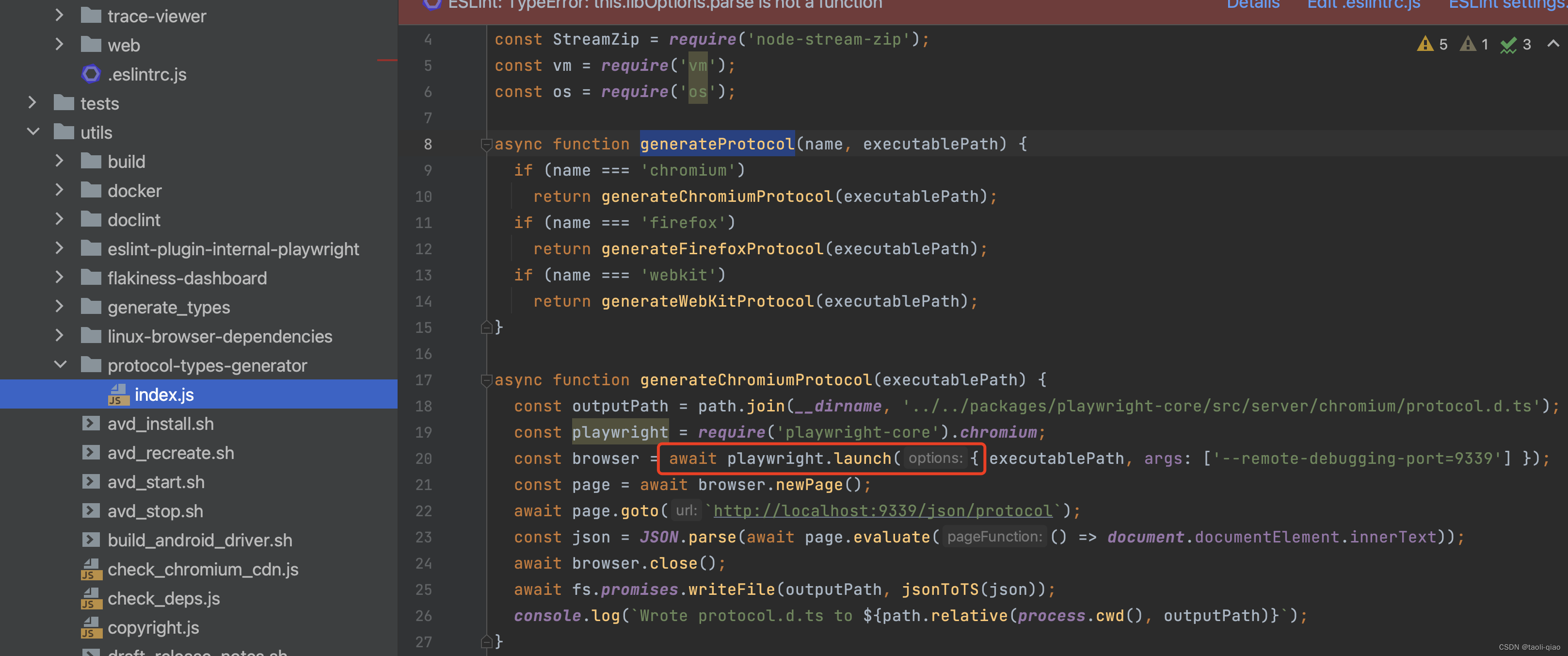The width and height of the screenshot is (1568, 656).
Task: Collapse inspection widget with up arrow
Action: point(1553,44)
